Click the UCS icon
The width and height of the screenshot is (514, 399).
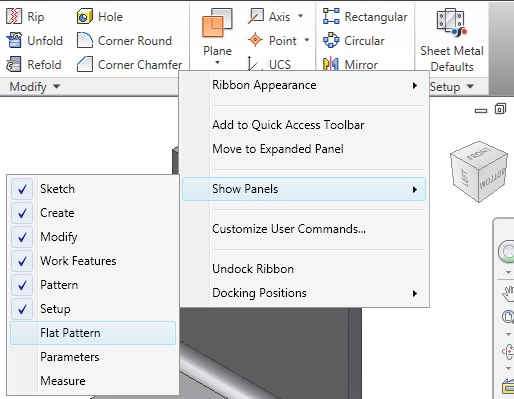[x=254, y=63]
